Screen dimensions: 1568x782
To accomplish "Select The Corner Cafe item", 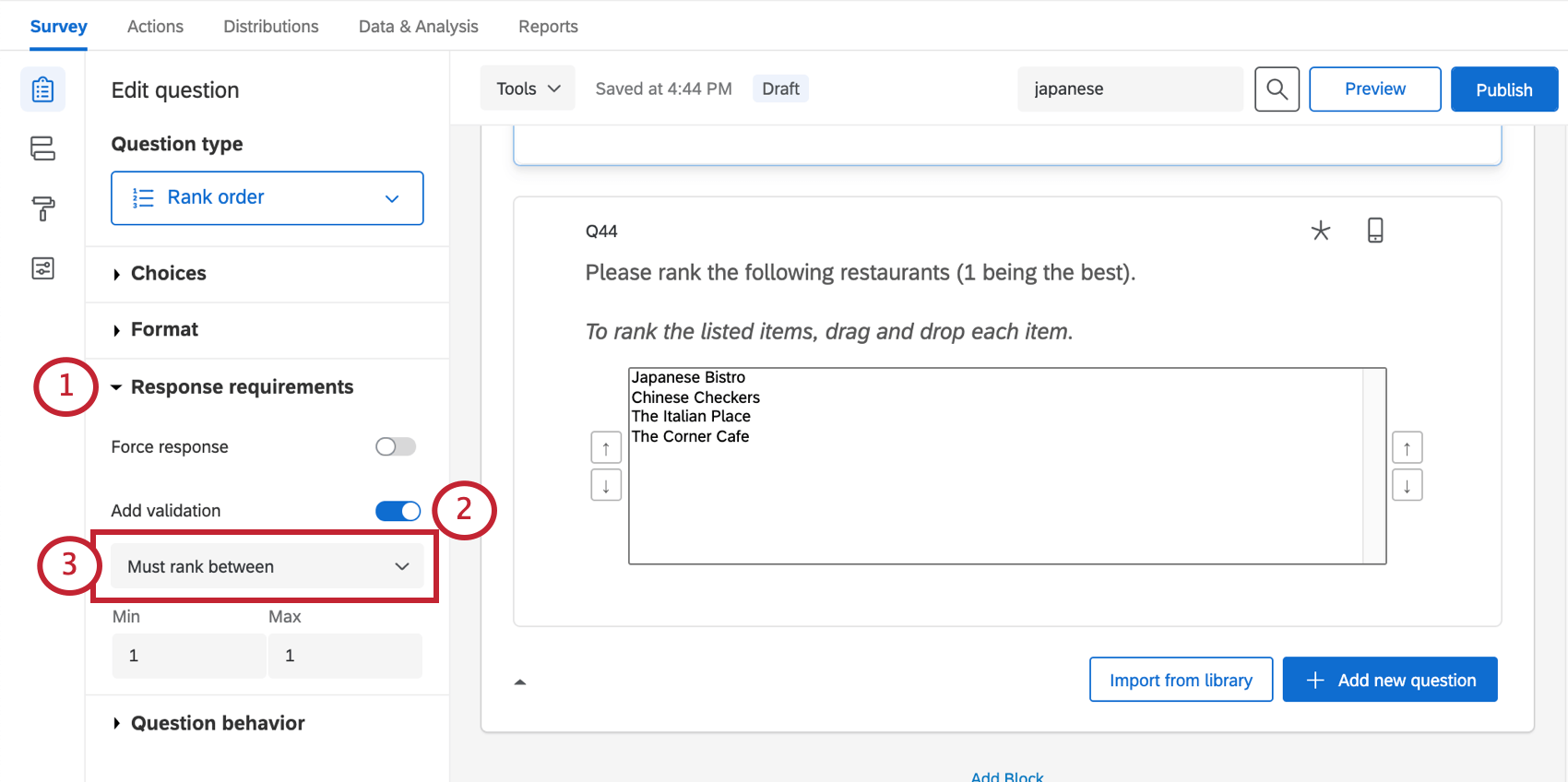I will click(690, 436).
